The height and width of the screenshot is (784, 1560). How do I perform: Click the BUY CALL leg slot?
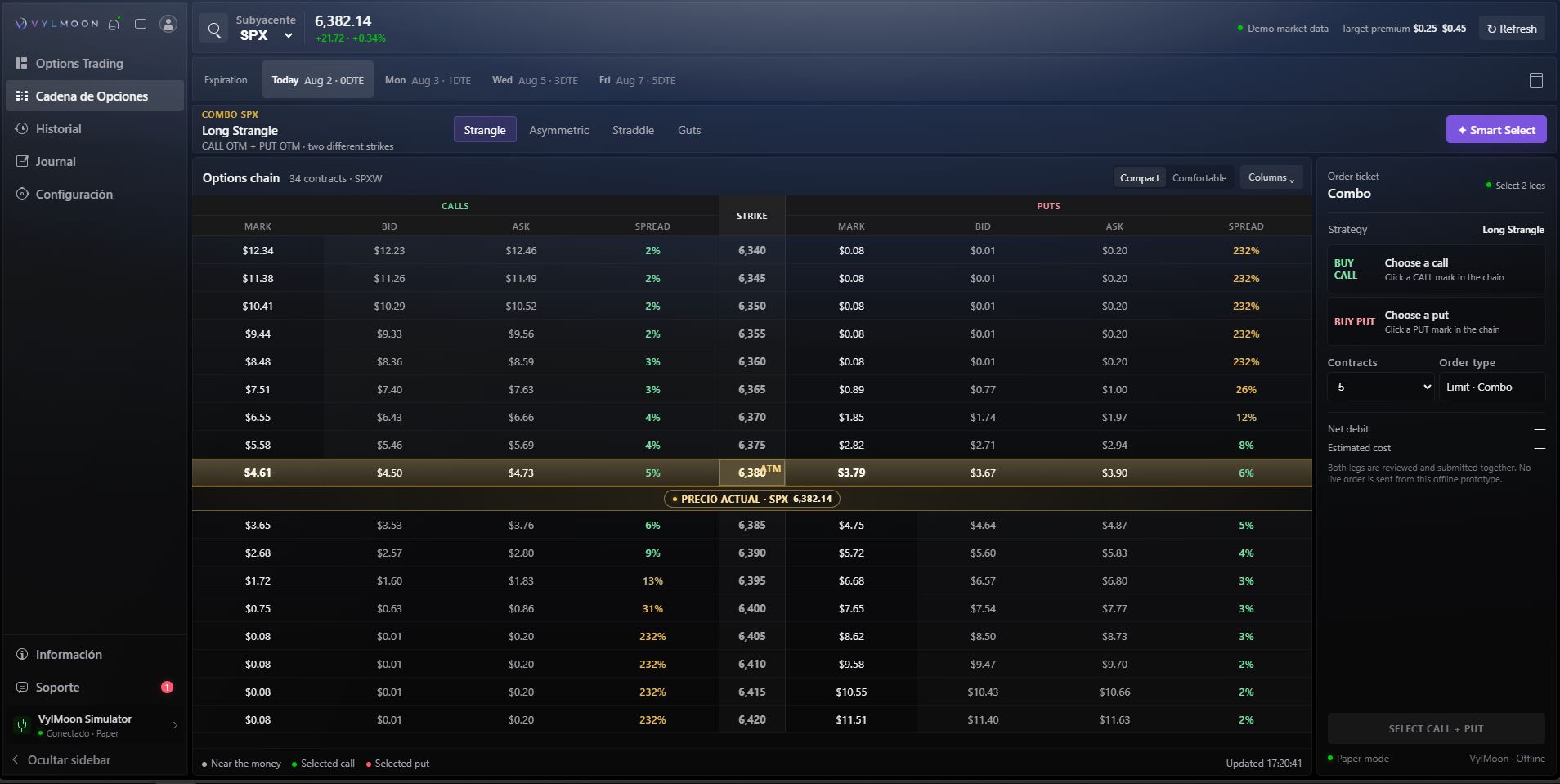(x=1436, y=269)
